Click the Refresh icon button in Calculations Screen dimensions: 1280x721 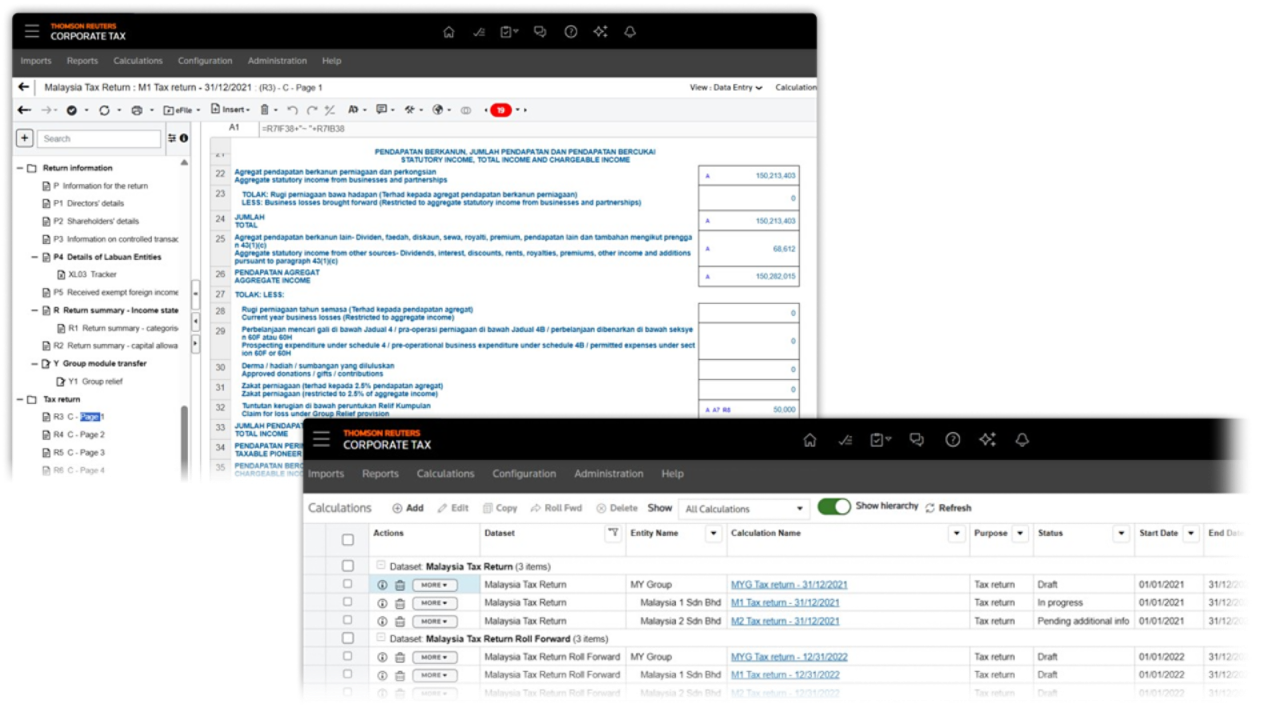point(930,508)
